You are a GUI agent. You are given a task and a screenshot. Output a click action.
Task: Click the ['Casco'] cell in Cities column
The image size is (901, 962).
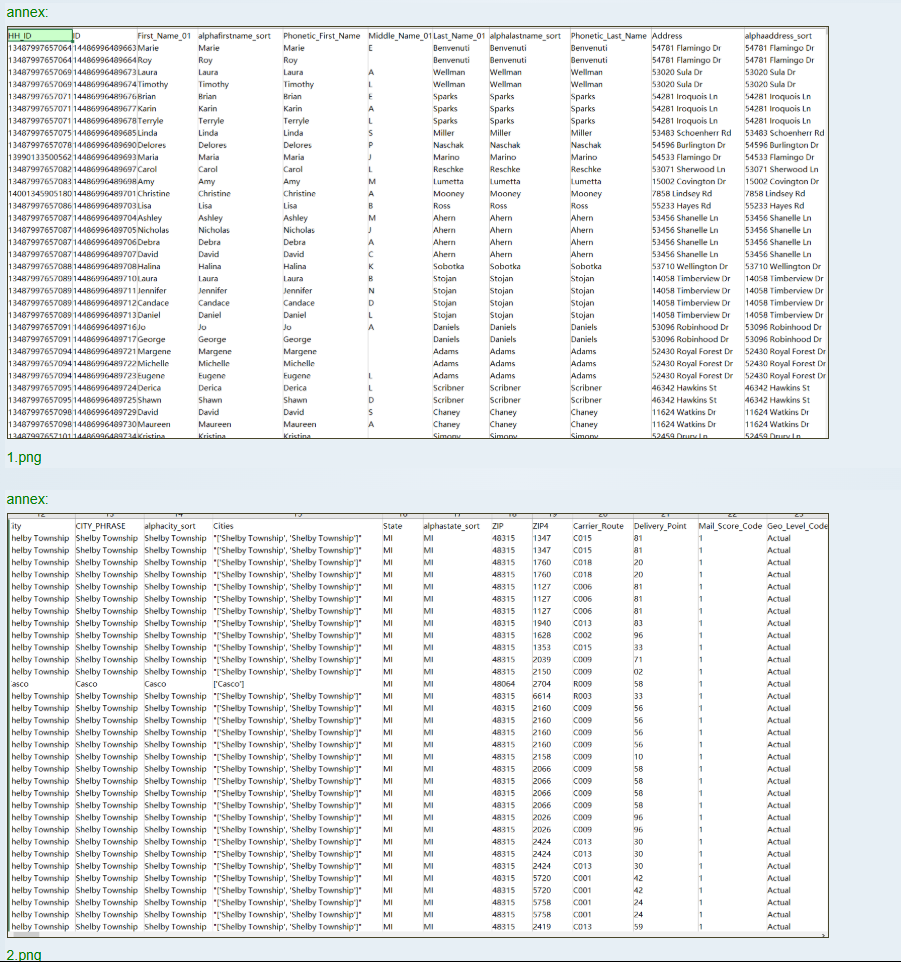pos(229,683)
